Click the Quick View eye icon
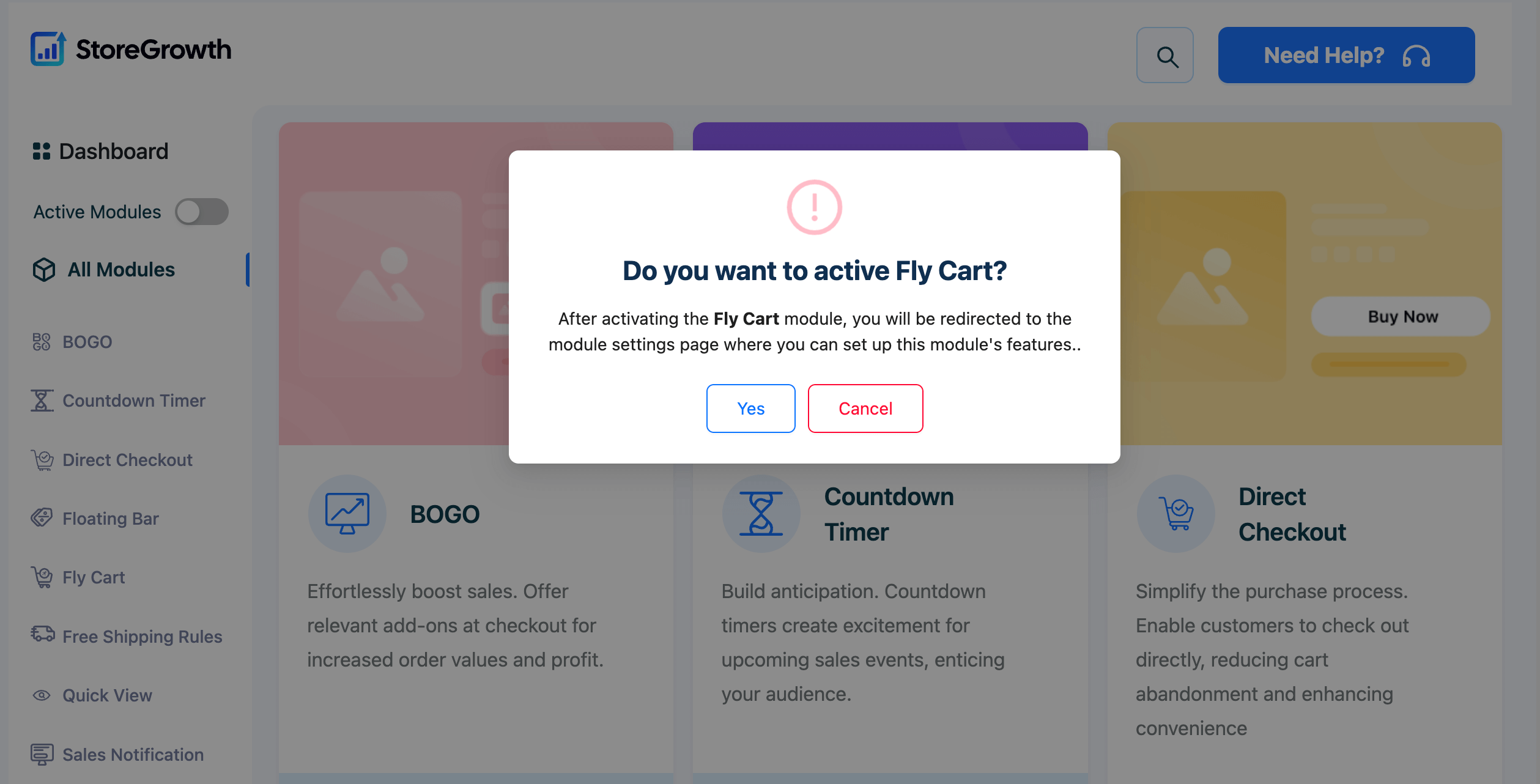 pyautogui.click(x=41, y=695)
